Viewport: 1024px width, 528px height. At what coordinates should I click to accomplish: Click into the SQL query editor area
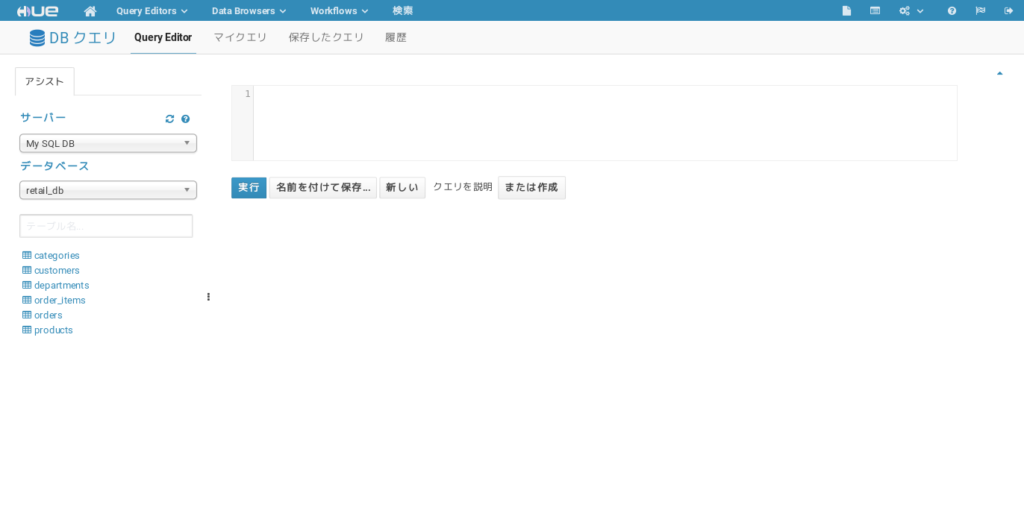click(x=605, y=123)
